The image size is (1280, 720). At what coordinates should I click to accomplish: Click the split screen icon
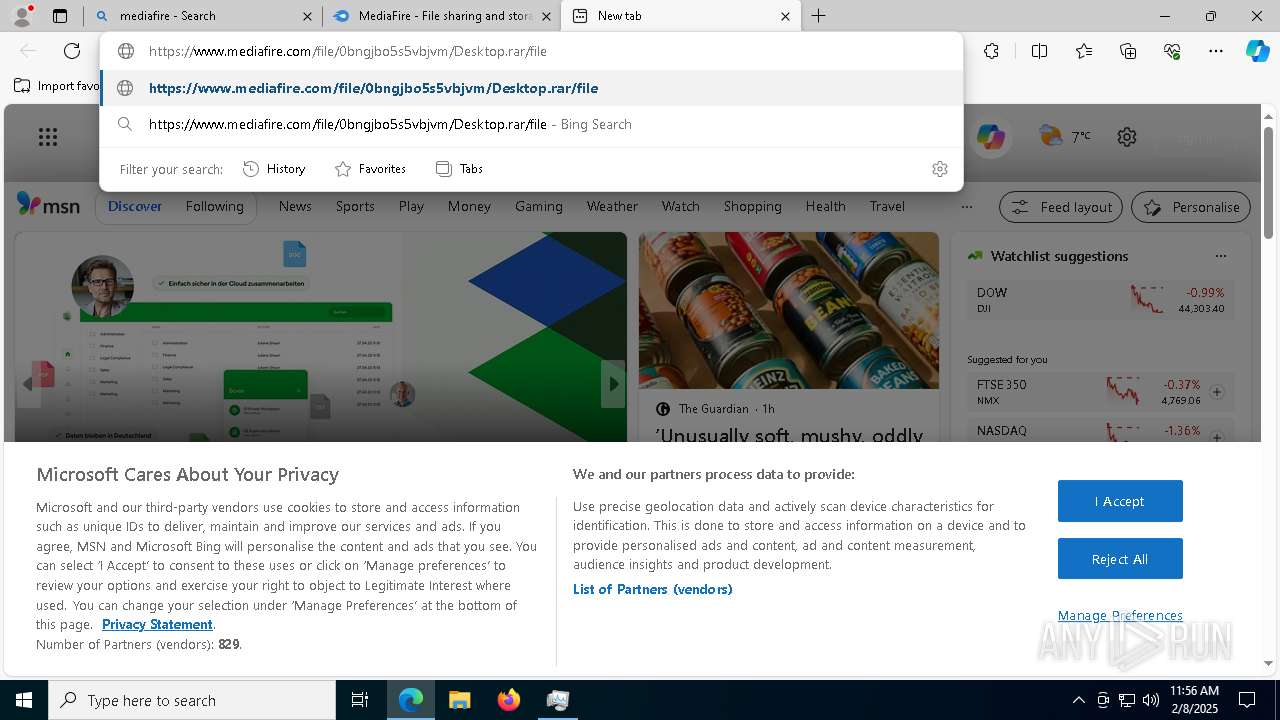(1039, 51)
